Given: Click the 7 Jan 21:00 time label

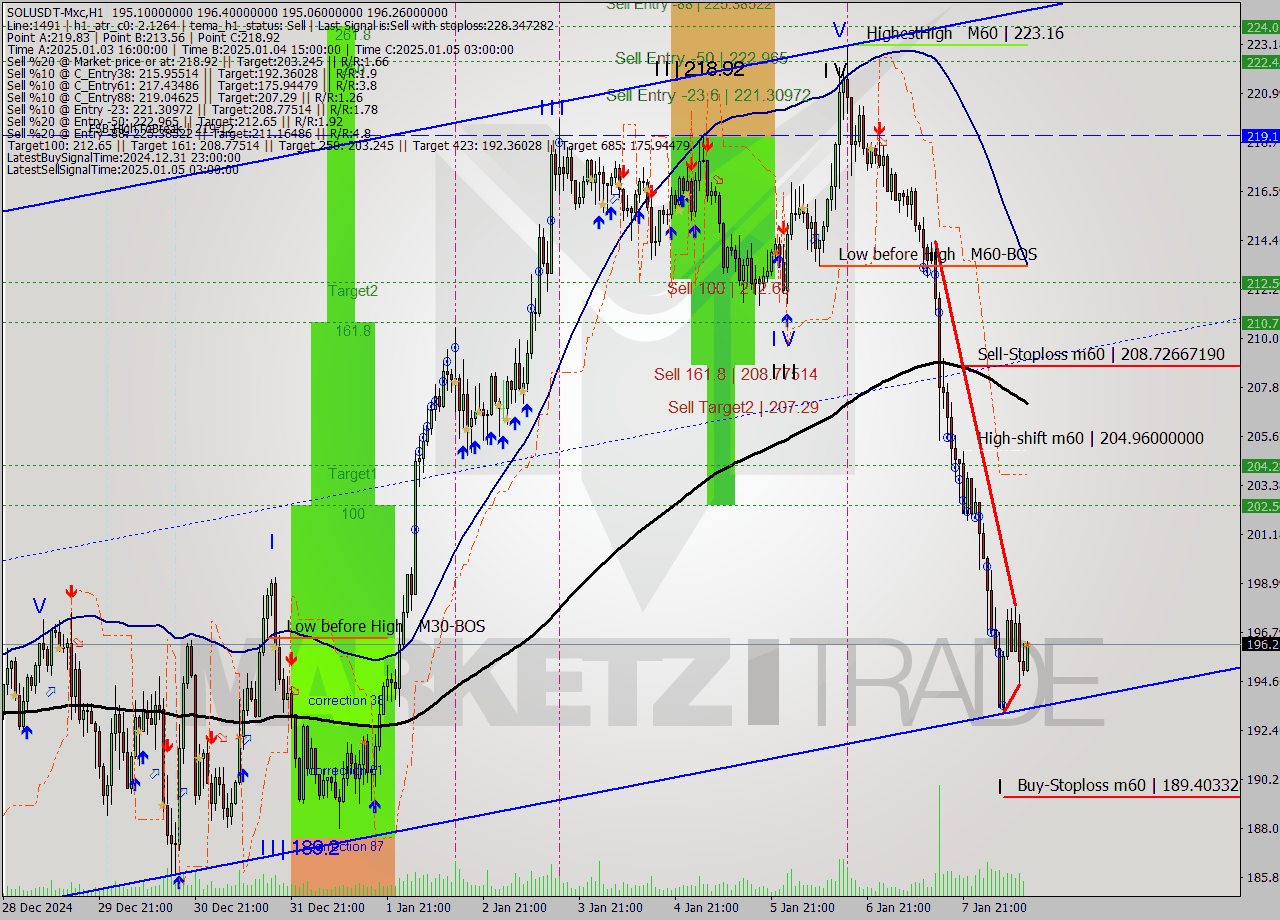Looking at the screenshot, I should 992,907.
